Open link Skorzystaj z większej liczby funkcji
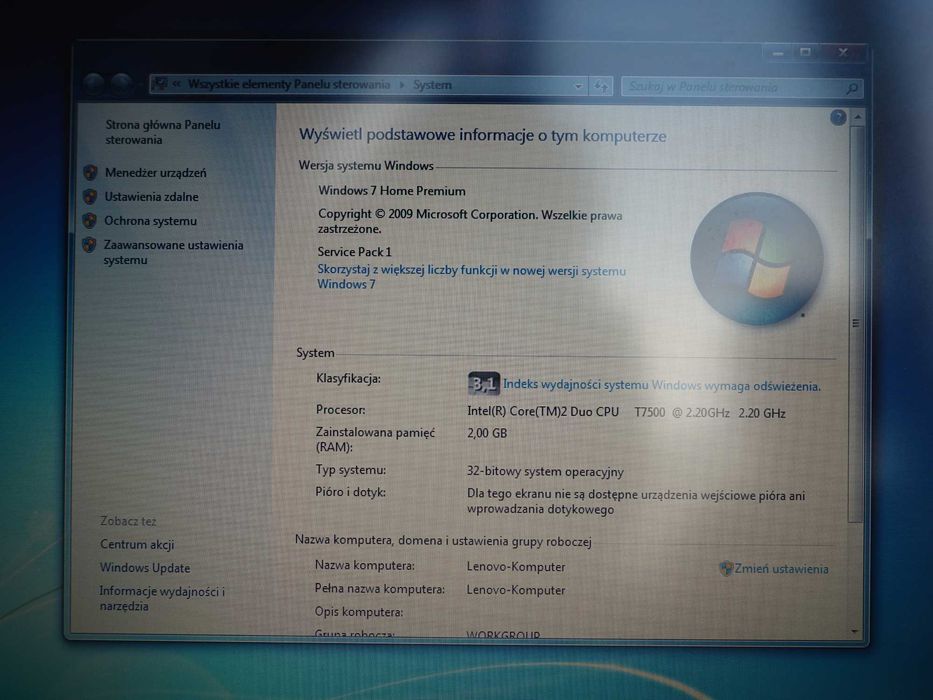The width and height of the screenshot is (933, 700). coord(471,277)
